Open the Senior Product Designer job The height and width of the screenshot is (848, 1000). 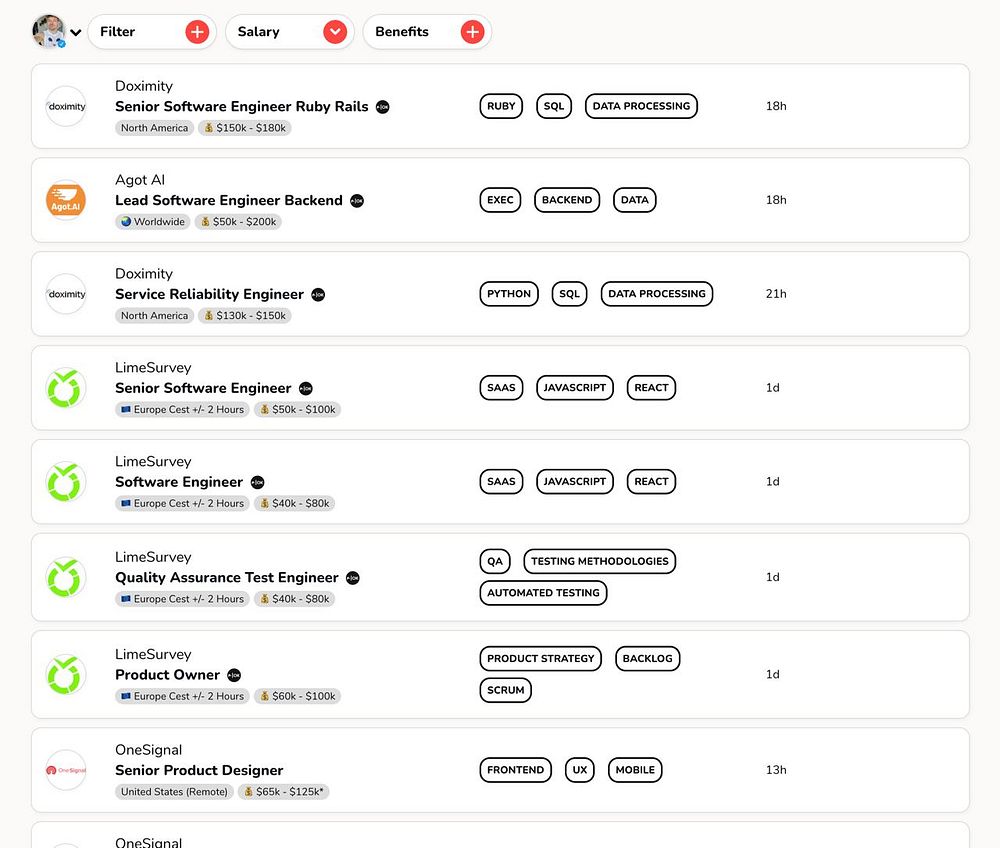(x=199, y=770)
